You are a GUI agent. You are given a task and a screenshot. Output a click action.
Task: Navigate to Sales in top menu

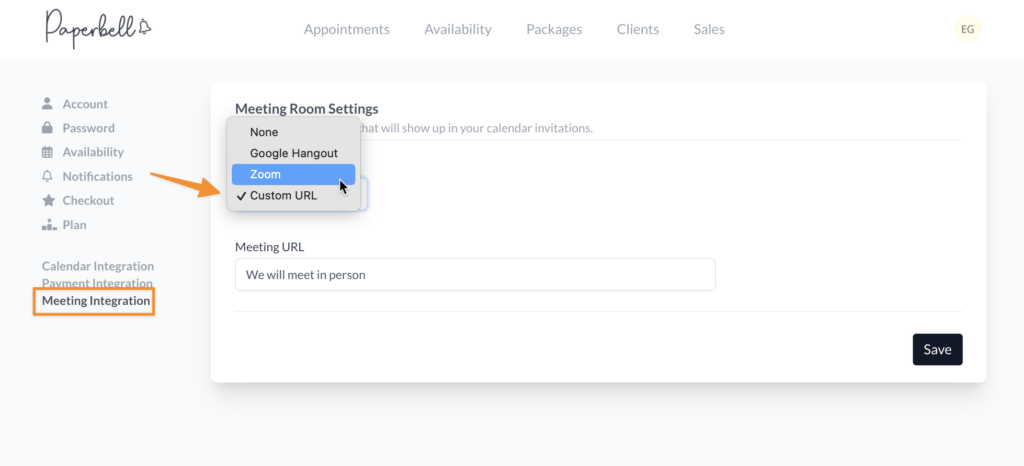[x=709, y=29]
